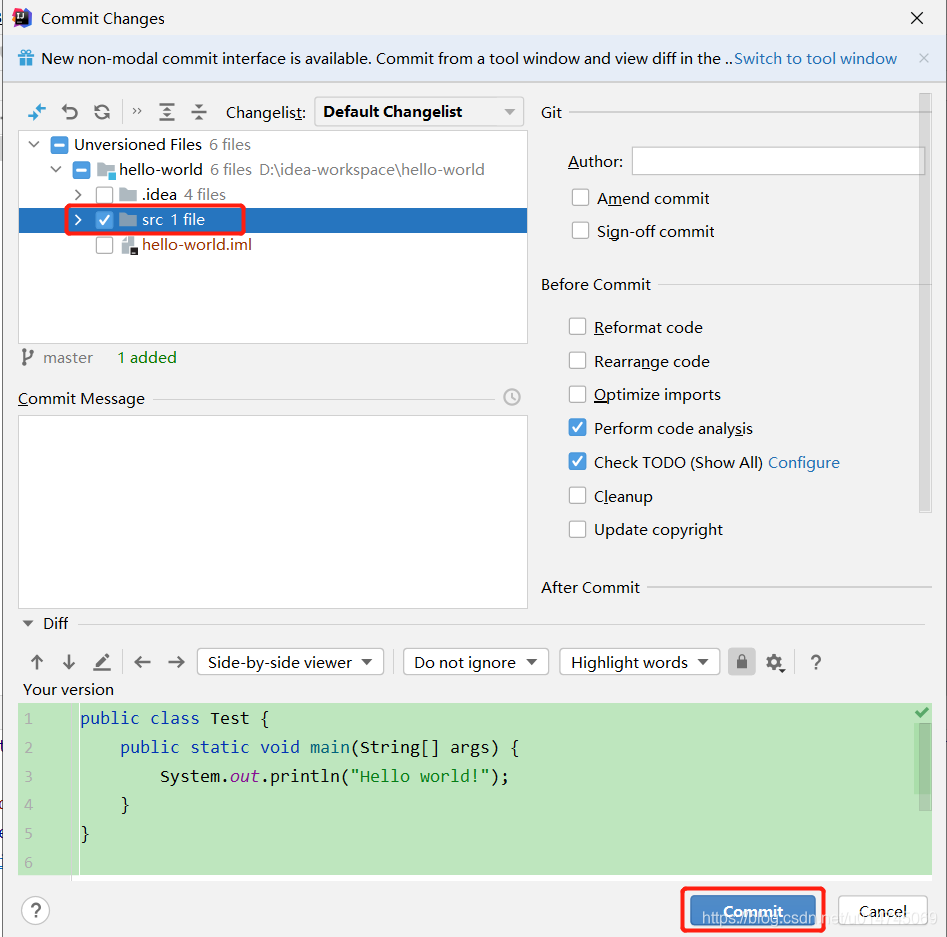Click the Expand All icon
Screen dimensions: 947x937
[x=167, y=112]
